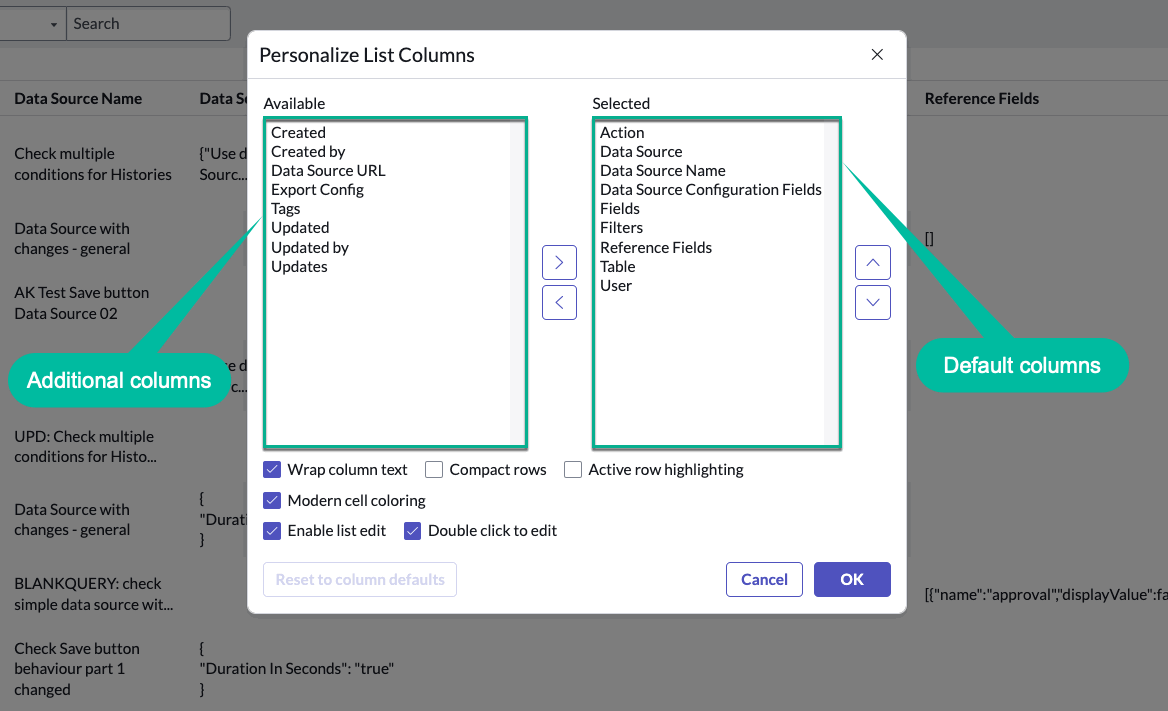Enable Compact rows checkbox
Viewport: 1168px width, 711px height.
[x=434, y=469]
